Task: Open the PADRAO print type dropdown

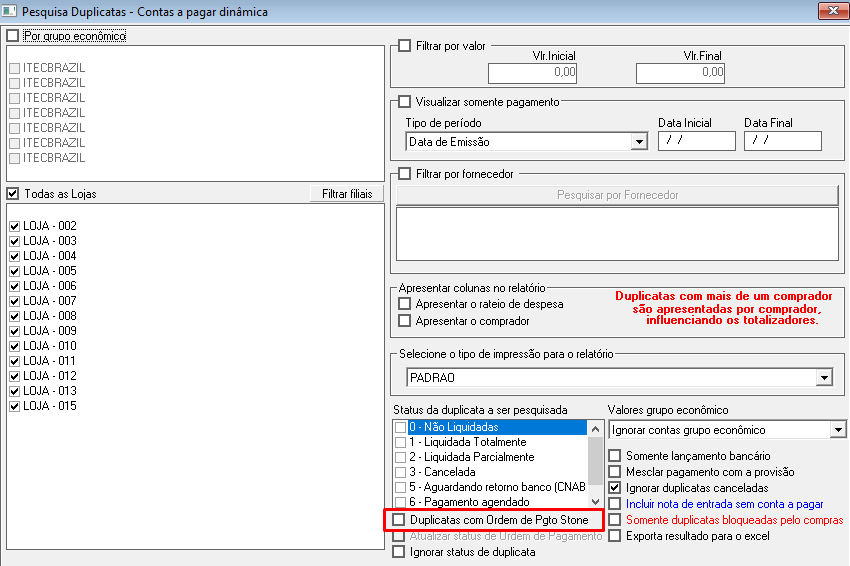Action: (x=824, y=377)
